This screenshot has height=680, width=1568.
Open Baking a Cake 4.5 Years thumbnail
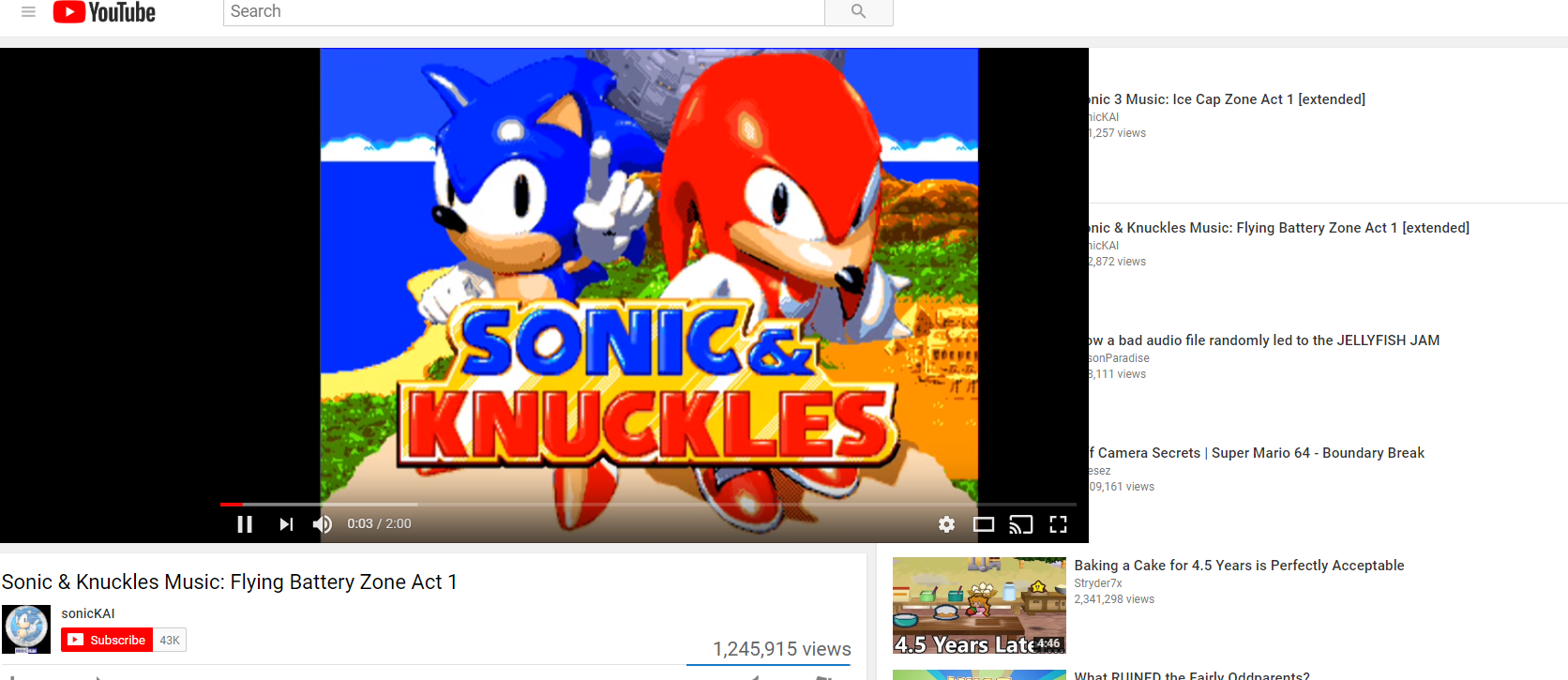click(x=979, y=606)
